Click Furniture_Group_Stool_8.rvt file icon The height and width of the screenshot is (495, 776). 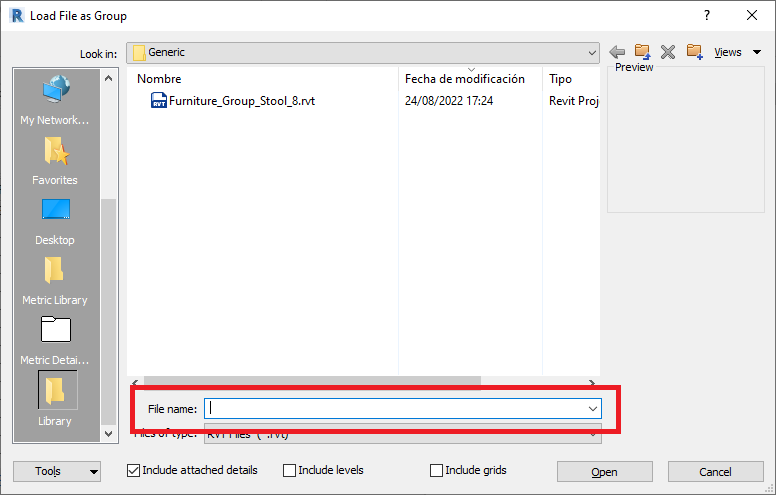point(158,100)
